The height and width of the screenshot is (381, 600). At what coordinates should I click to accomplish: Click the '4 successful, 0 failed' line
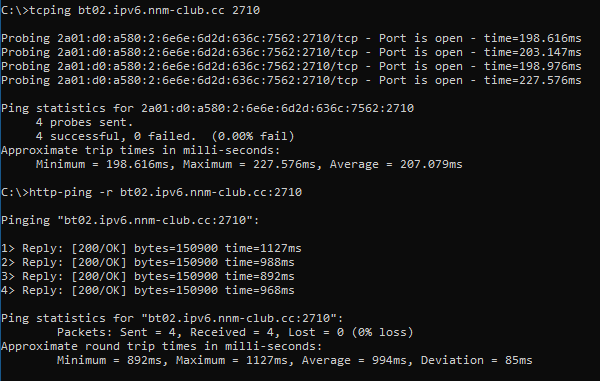(x=165, y=137)
